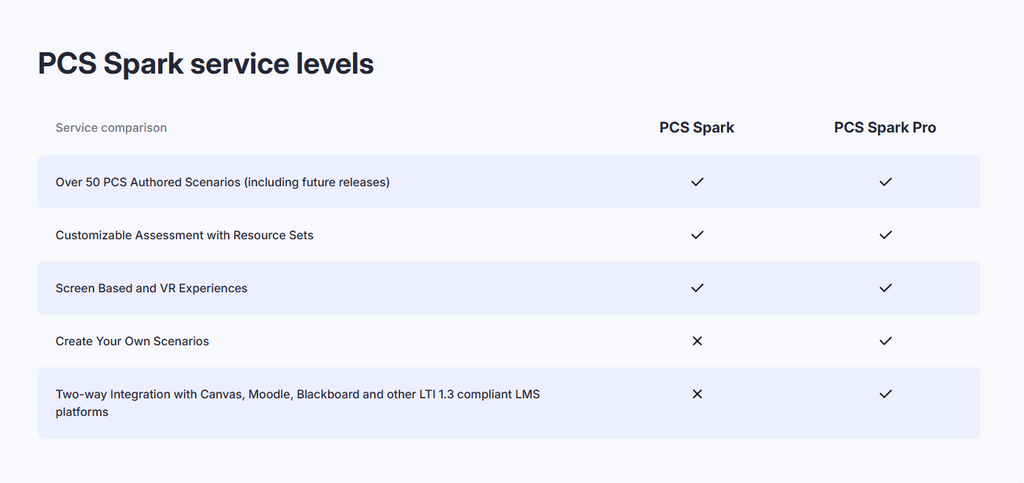This screenshot has height=483, width=1024.
Task: Click PCS Spark checkmark for VR Experiences
Action: [x=697, y=288]
